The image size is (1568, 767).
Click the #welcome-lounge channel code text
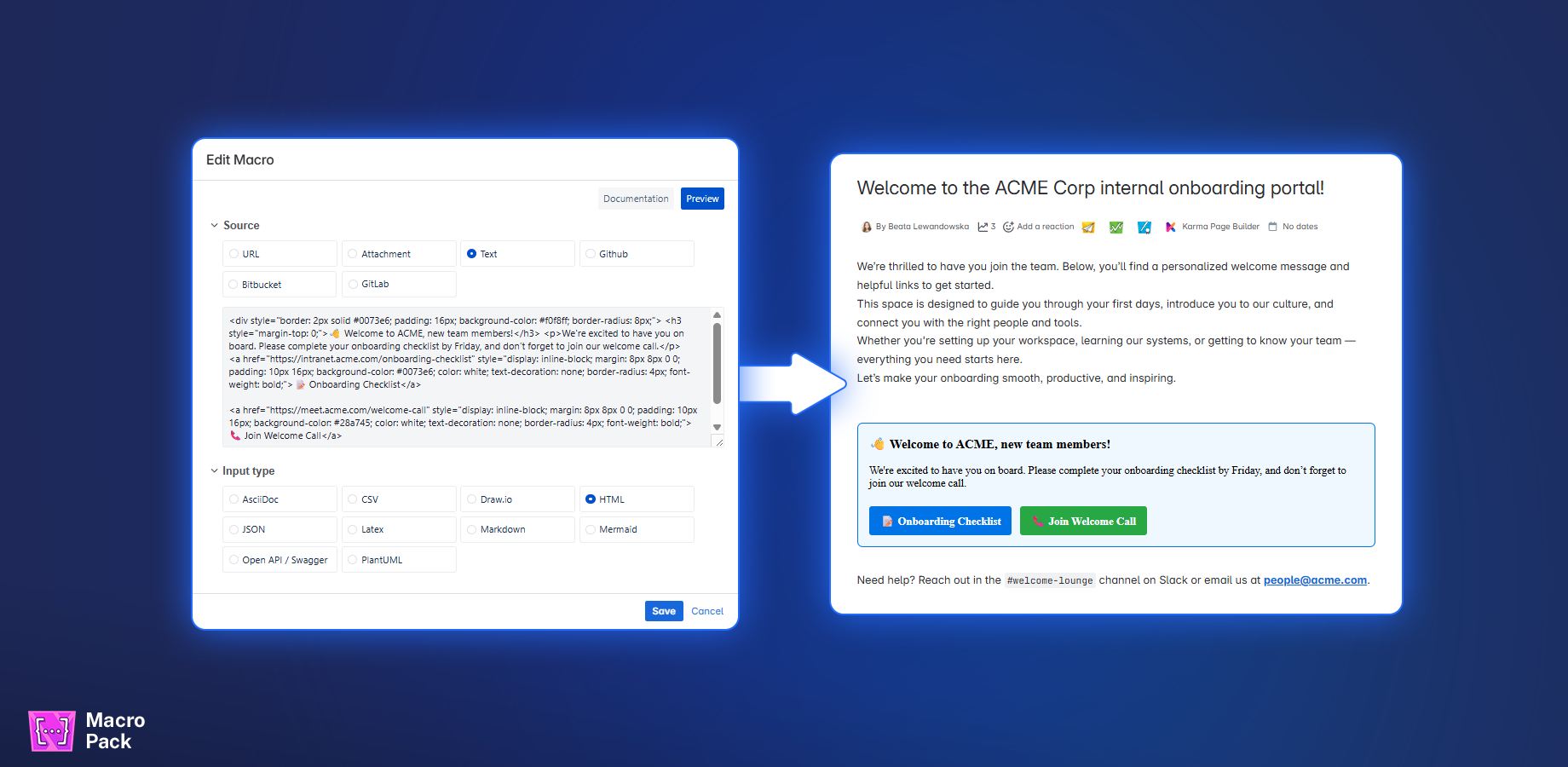[x=1050, y=580]
